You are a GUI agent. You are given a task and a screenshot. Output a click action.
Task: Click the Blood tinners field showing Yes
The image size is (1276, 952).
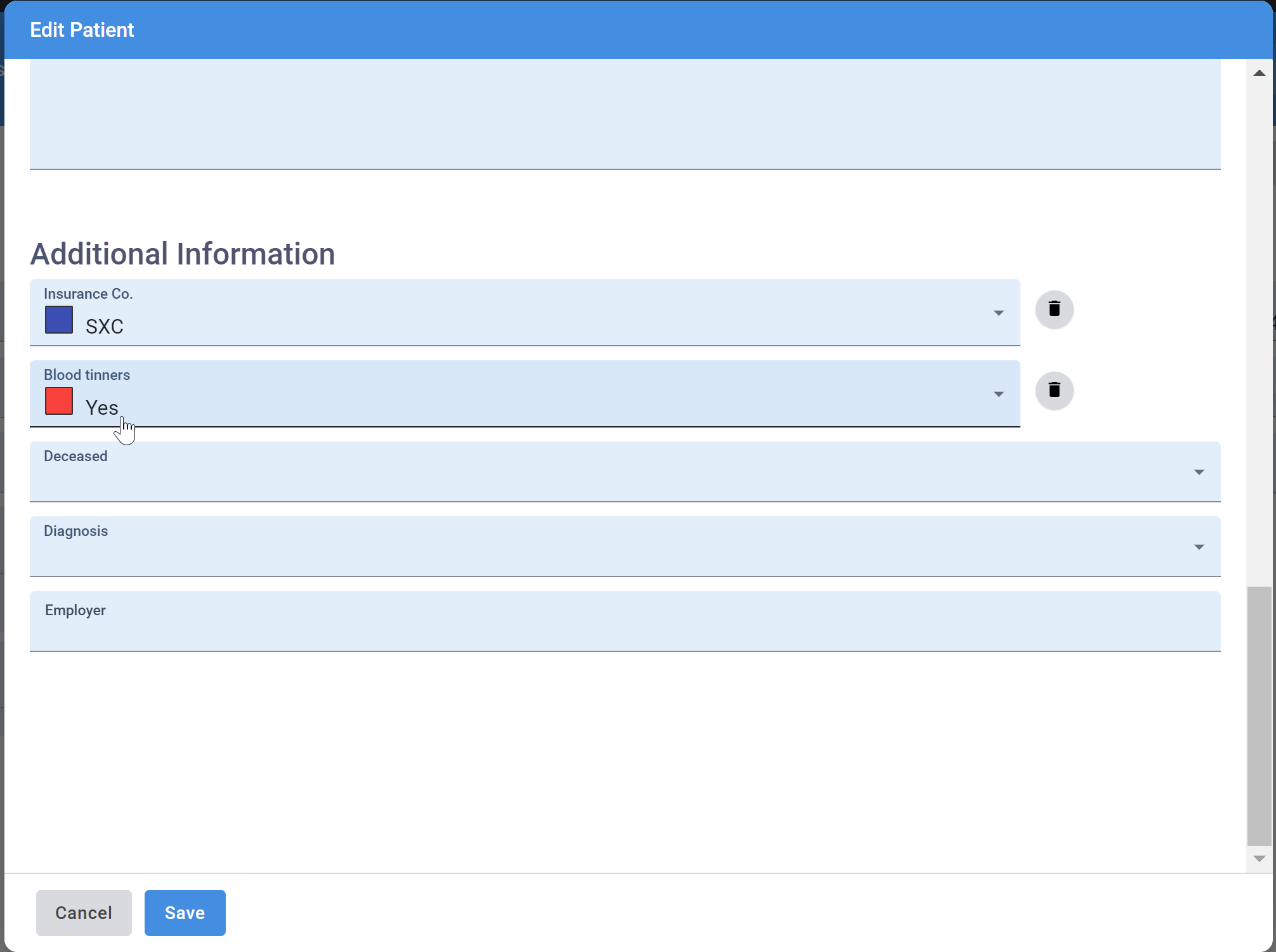point(507,394)
